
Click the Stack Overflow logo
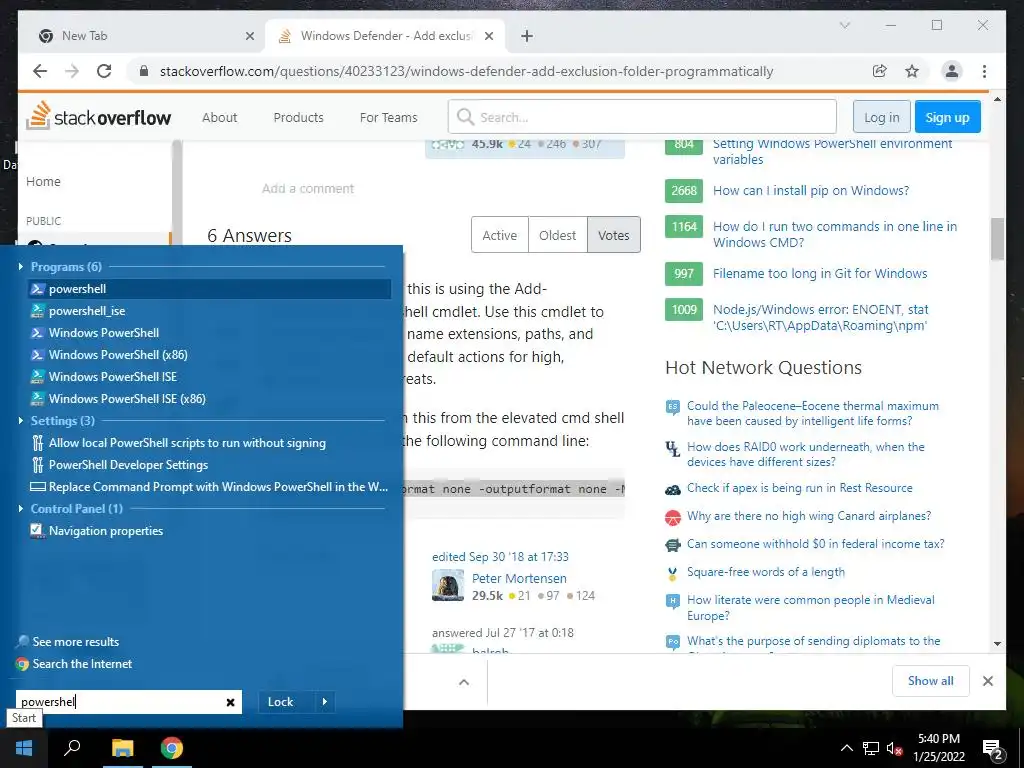pyautogui.click(x=99, y=116)
